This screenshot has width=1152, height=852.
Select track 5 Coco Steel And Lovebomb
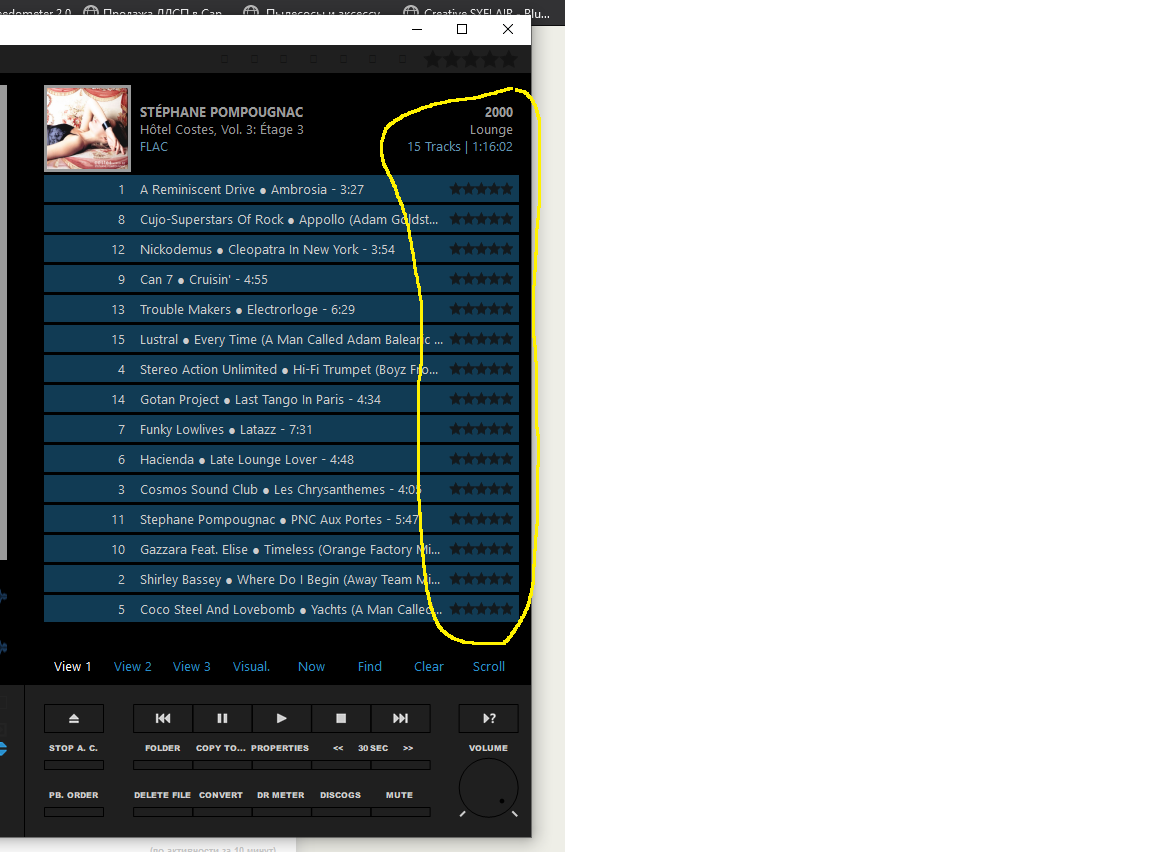281,609
